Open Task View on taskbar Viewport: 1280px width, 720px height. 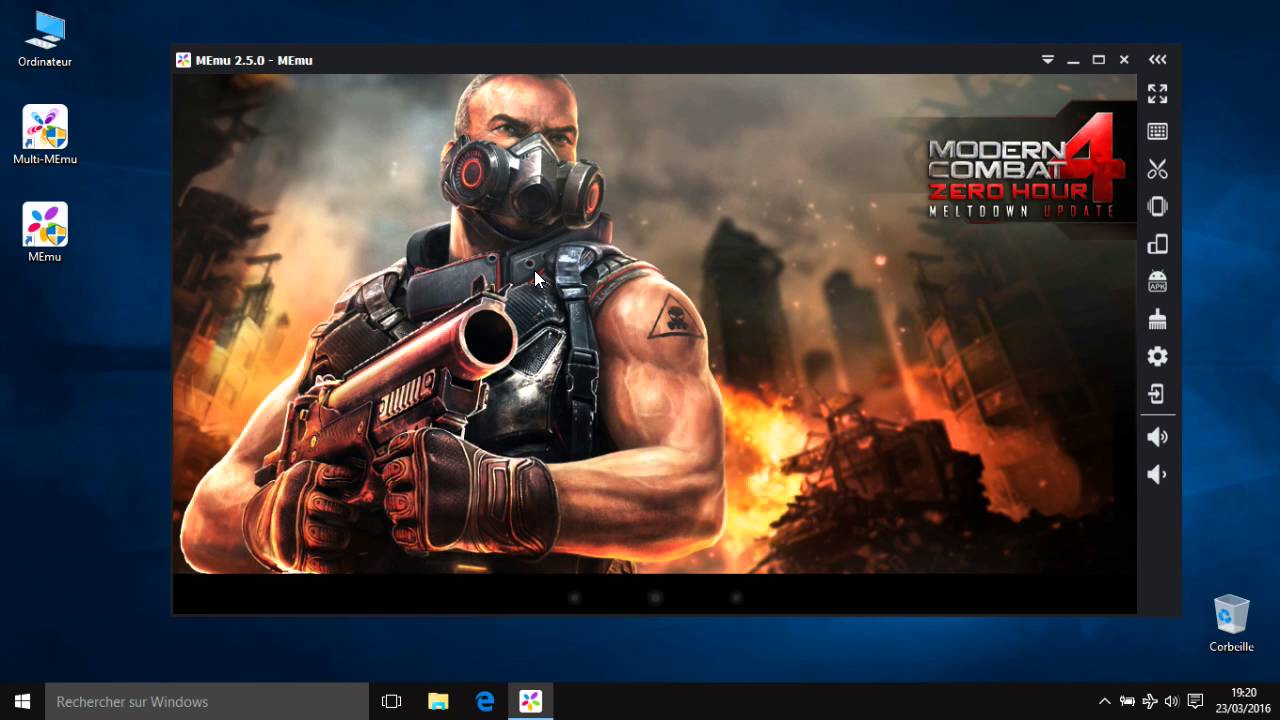pos(391,701)
